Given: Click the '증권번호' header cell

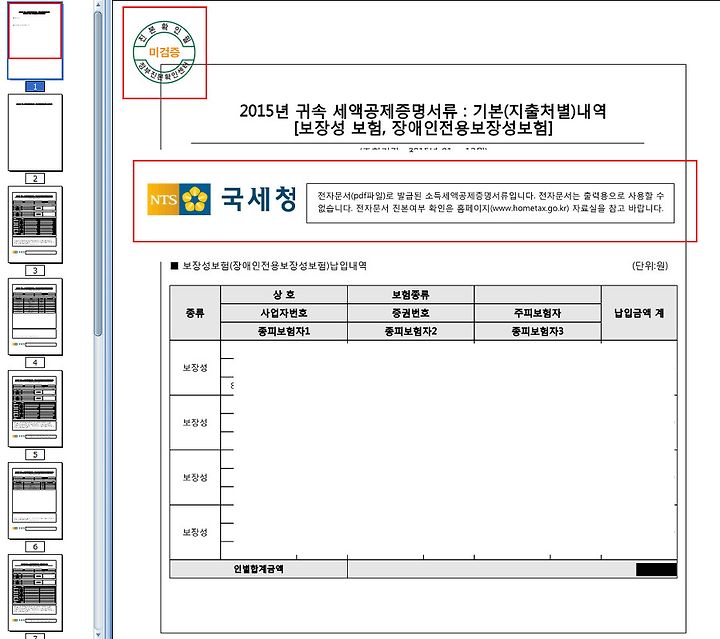Looking at the screenshot, I should point(411,313).
